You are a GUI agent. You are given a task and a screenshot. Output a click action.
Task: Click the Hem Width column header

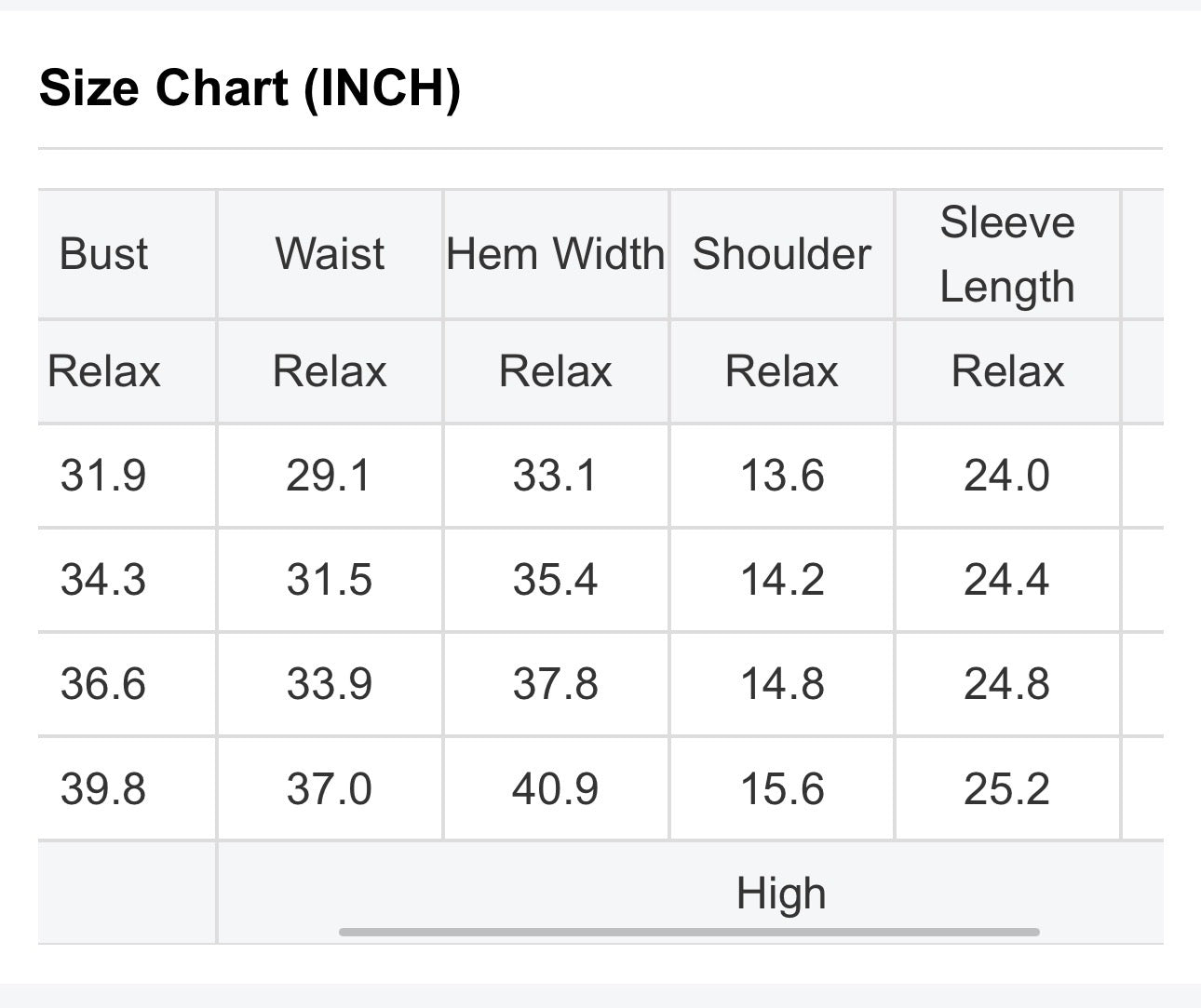point(556,254)
